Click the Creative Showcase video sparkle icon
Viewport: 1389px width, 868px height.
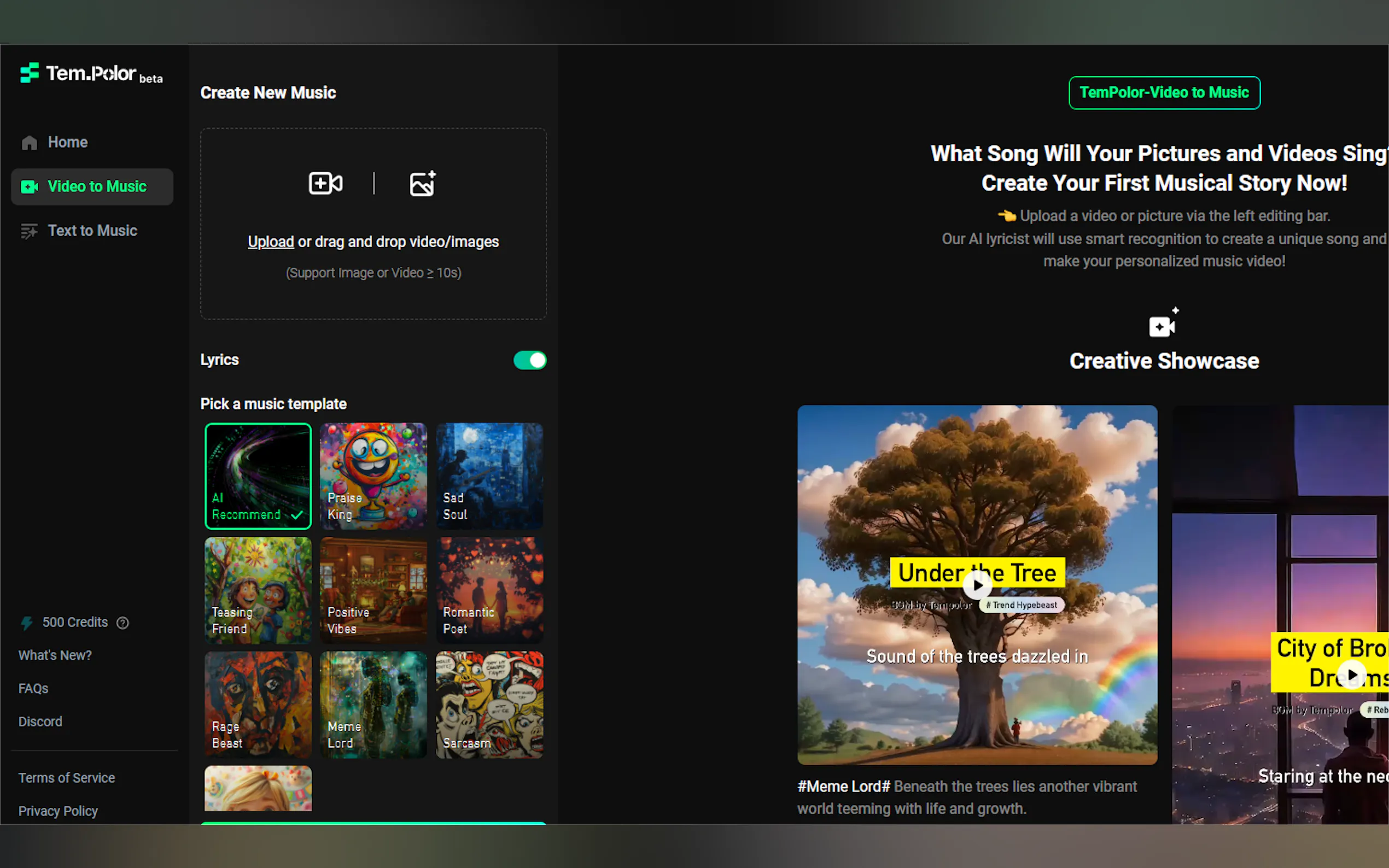(x=1163, y=324)
